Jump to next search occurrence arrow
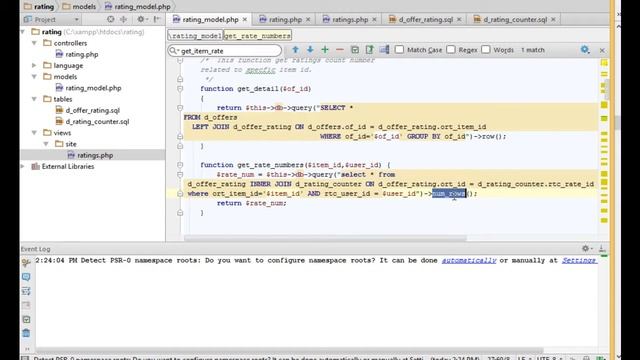 tap(310, 50)
